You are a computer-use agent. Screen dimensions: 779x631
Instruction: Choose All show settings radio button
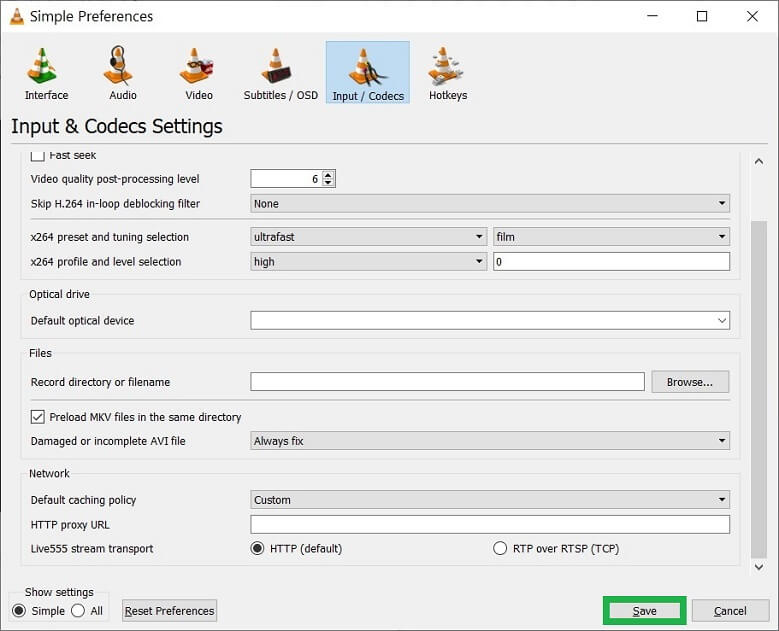pyautogui.click(x=78, y=611)
